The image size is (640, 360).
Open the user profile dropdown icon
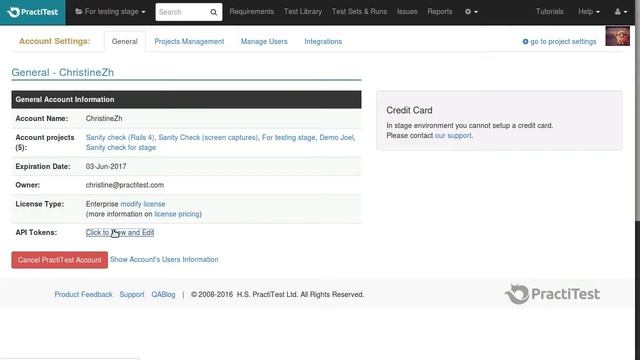point(621,12)
